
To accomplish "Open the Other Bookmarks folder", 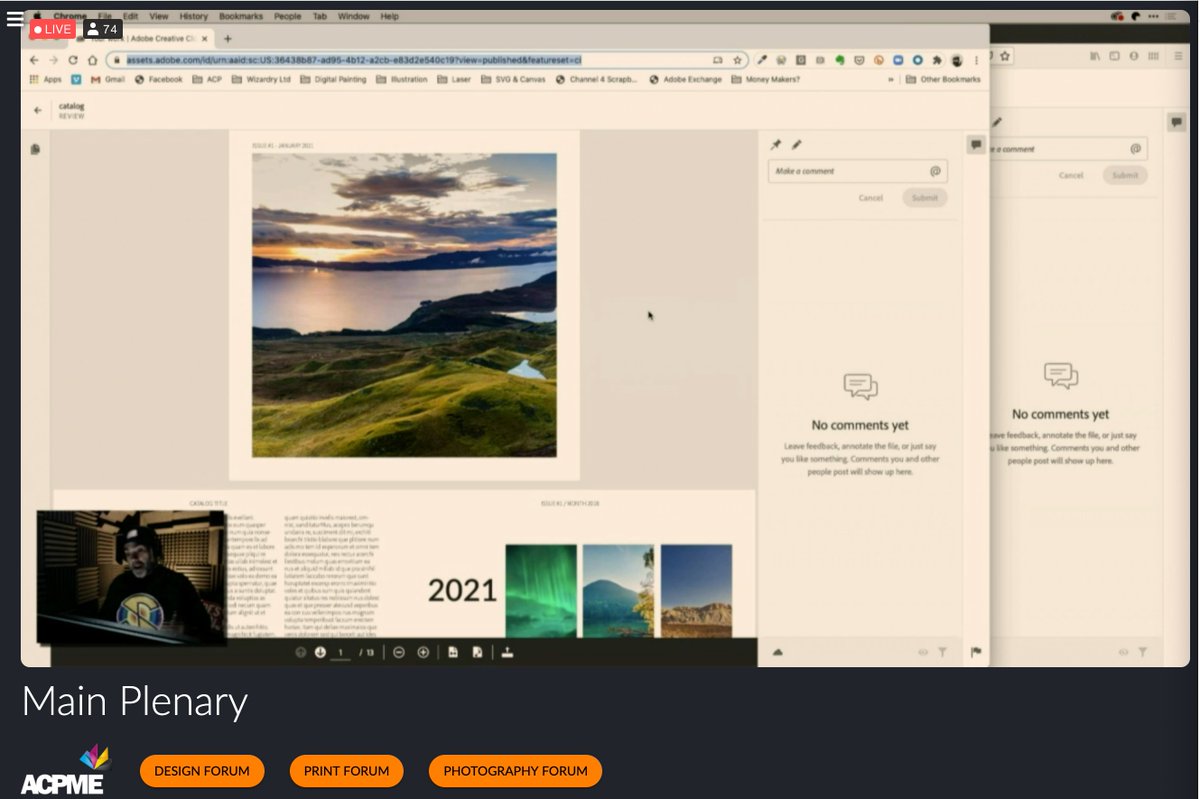I will 944,79.
